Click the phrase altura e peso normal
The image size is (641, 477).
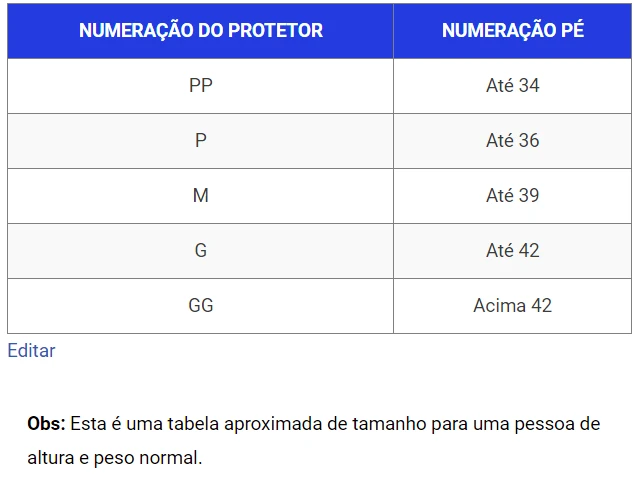(x=115, y=459)
